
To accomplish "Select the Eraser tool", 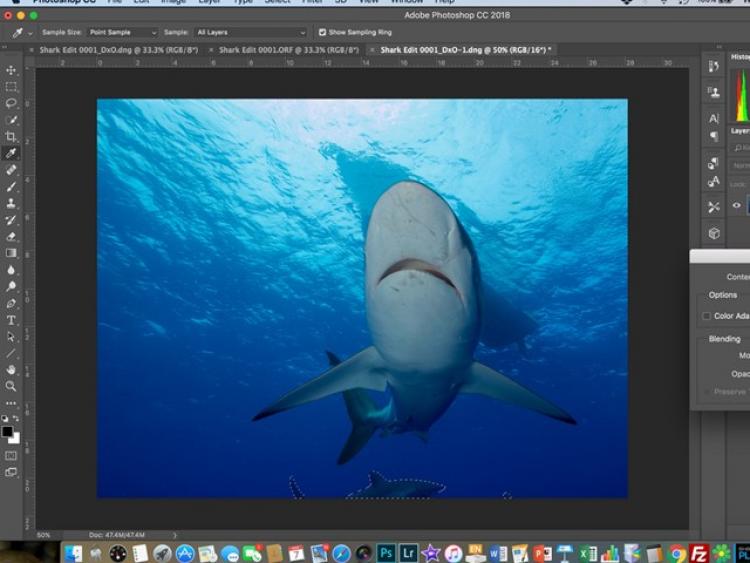I will [x=11, y=237].
